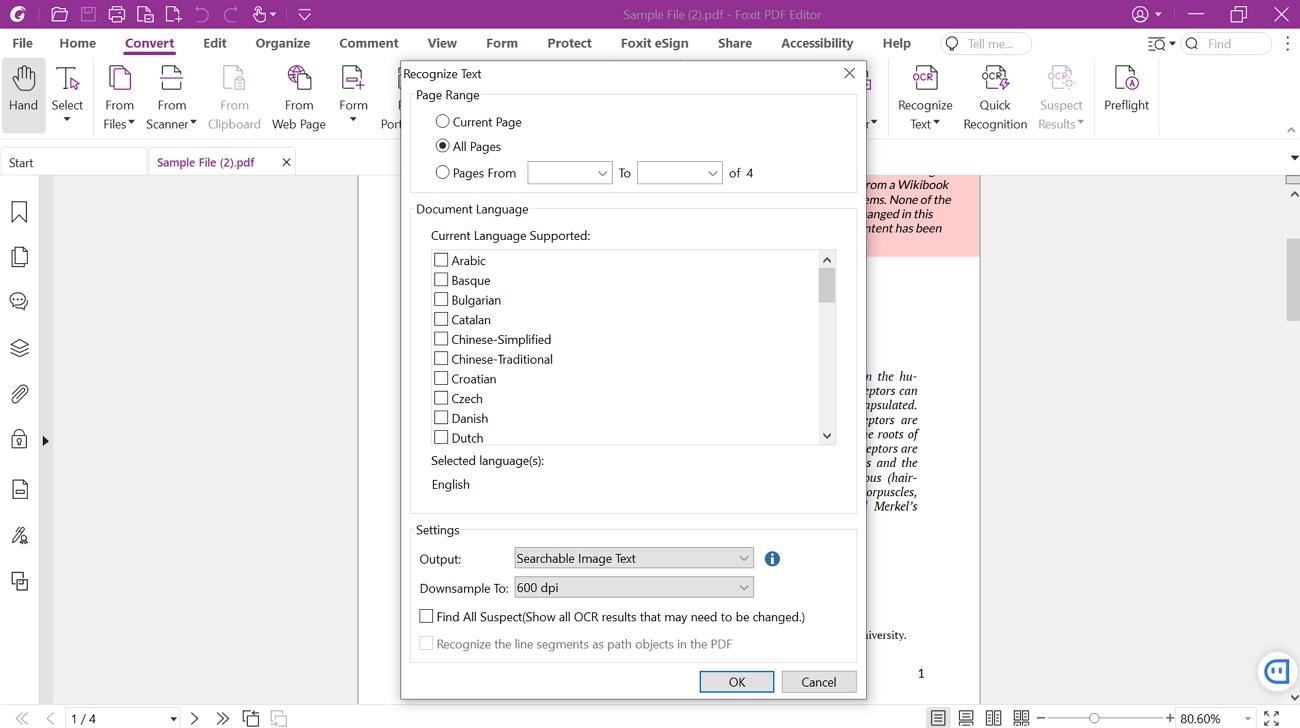
Task: Enable Find All Suspect checkbox
Action: pyautogui.click(x=426, y=616)
